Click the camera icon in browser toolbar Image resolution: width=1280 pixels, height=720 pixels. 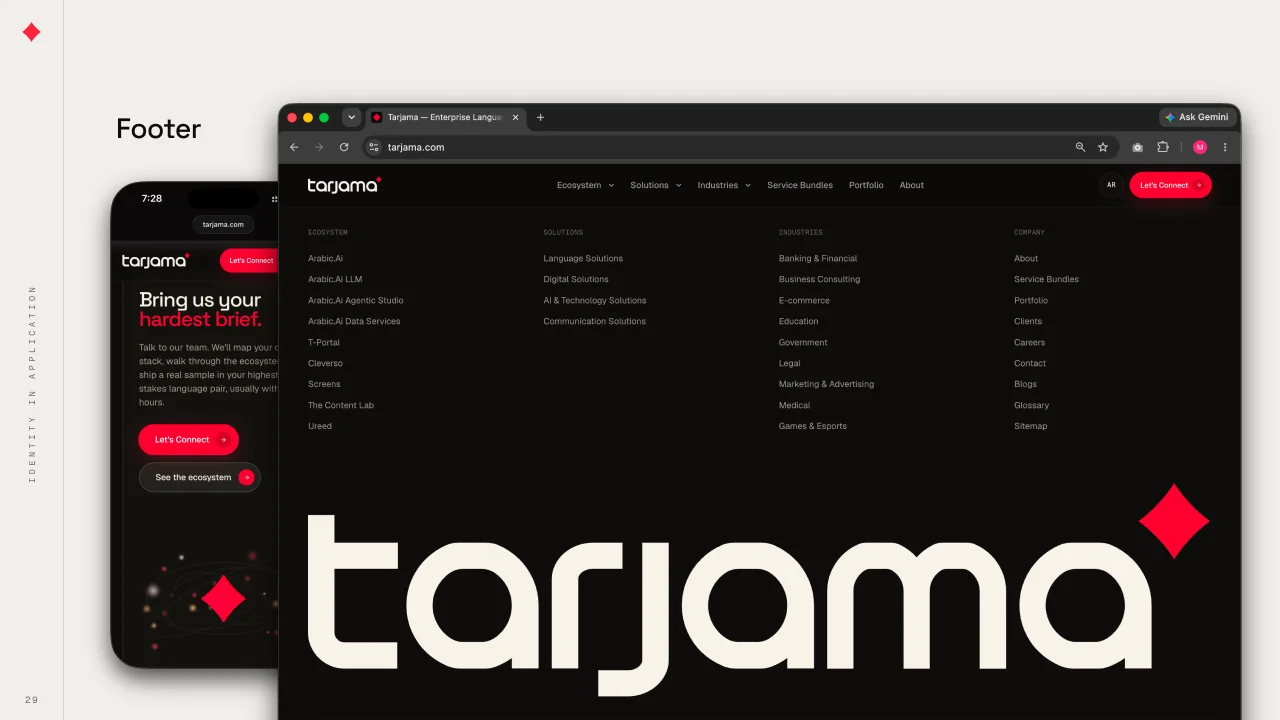tap(1137, 147)
